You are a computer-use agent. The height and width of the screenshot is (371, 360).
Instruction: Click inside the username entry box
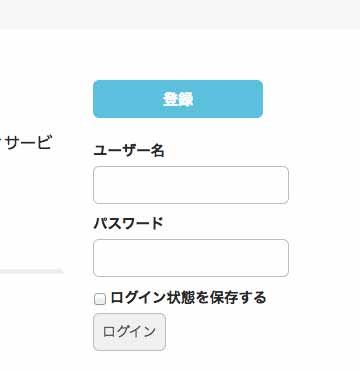tap(191, 185)
